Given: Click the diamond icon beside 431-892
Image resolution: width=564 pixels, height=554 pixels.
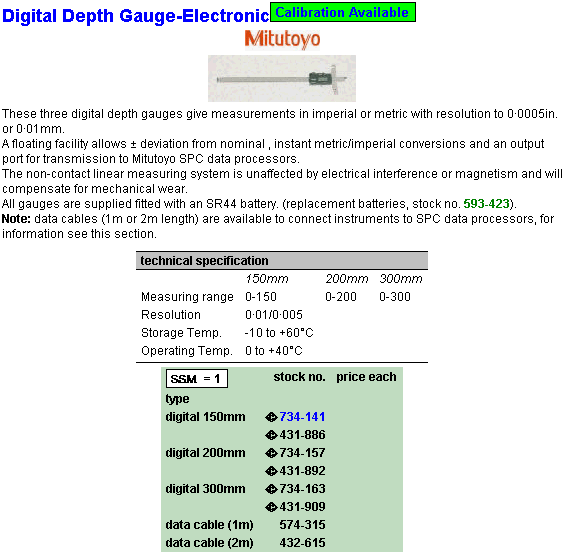Looking at the screenshot, I should click(x=271, y=471).
